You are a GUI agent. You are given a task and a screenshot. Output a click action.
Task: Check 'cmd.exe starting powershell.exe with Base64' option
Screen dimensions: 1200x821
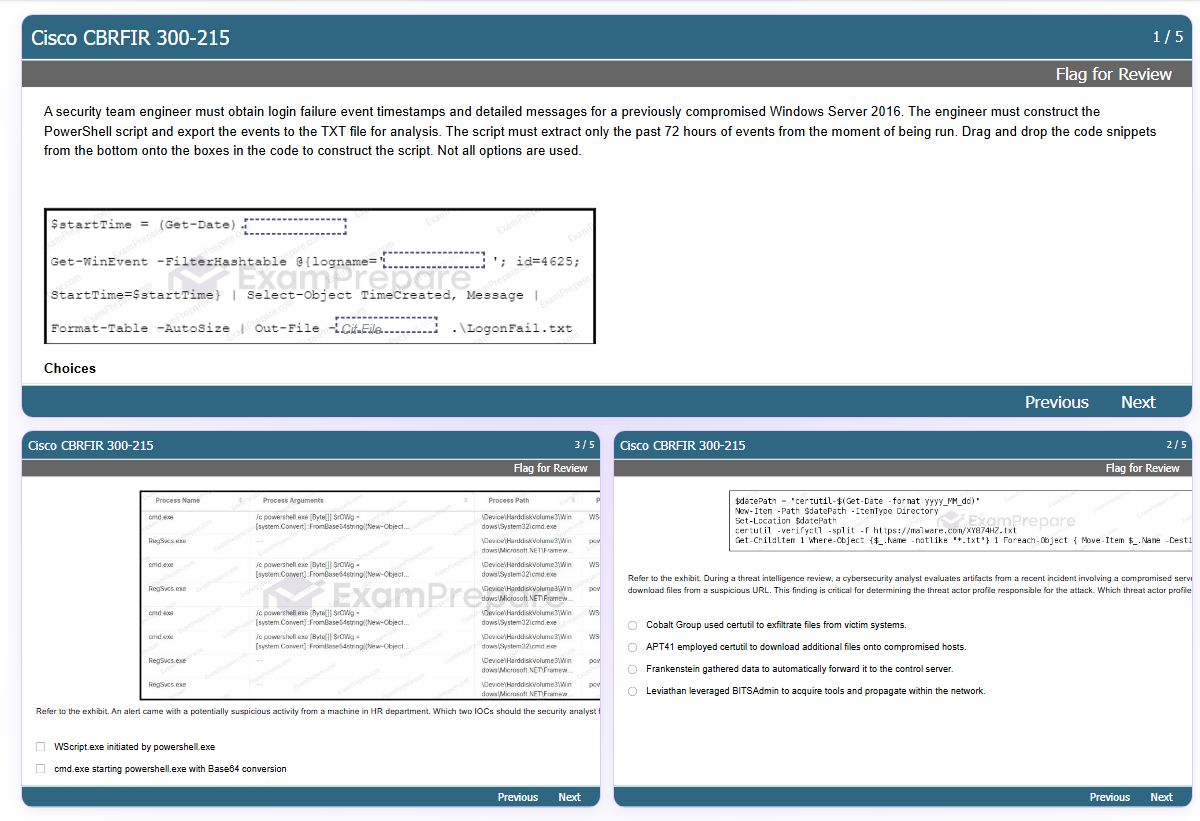[41, 769]
